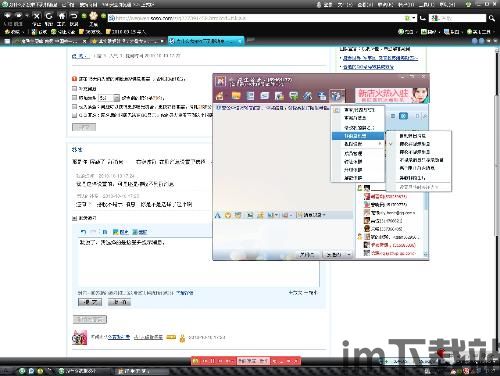Screen dimensions: 500x376
Task: Click the restore-tab curved arrow in browser toolbar
Action: [74, 16]
